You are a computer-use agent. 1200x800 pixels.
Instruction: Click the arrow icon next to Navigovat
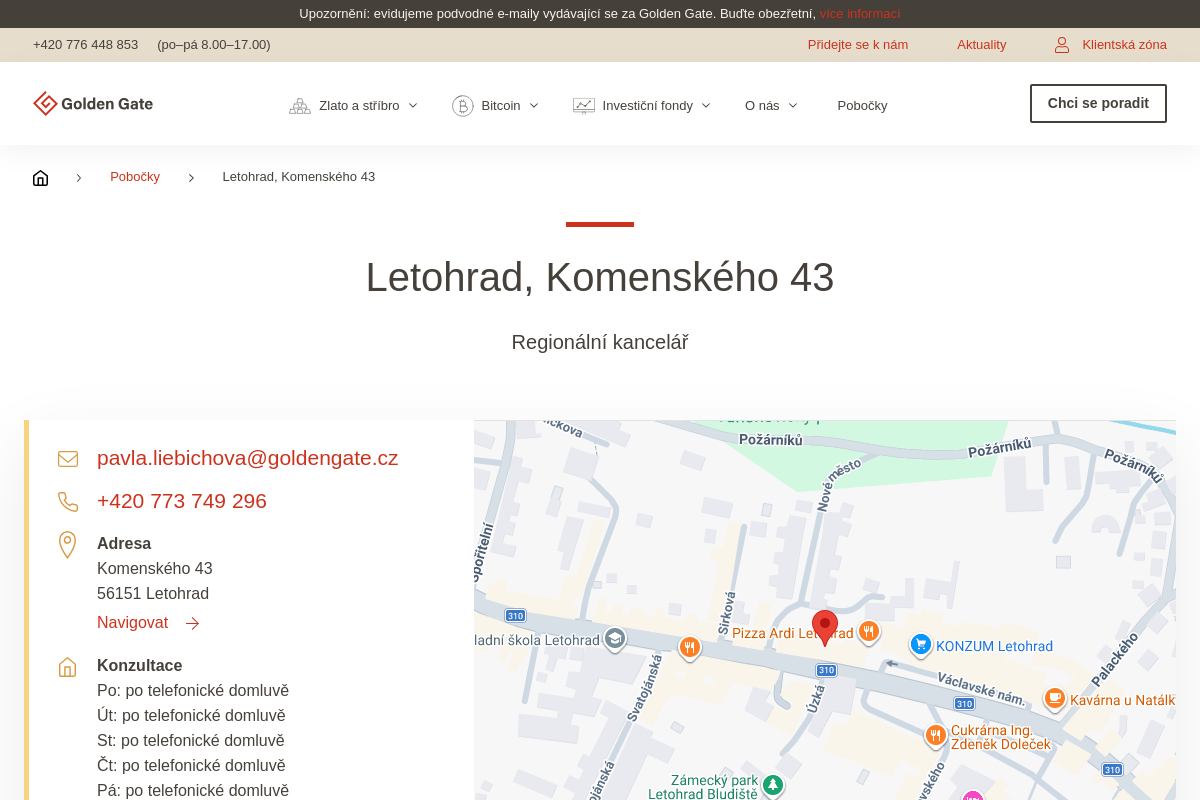click(x=192, y=624)
